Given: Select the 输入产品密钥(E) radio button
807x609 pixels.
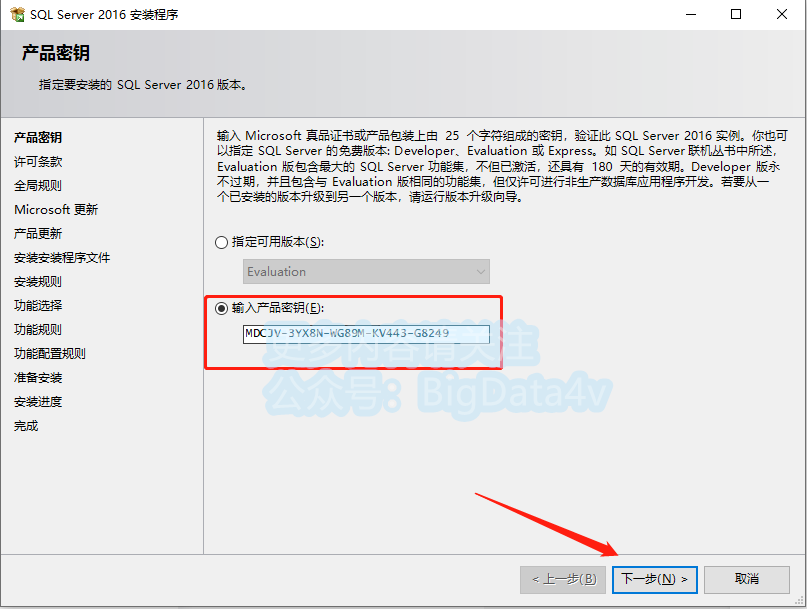Looking at the screenshot, I should tap(221, 308).
